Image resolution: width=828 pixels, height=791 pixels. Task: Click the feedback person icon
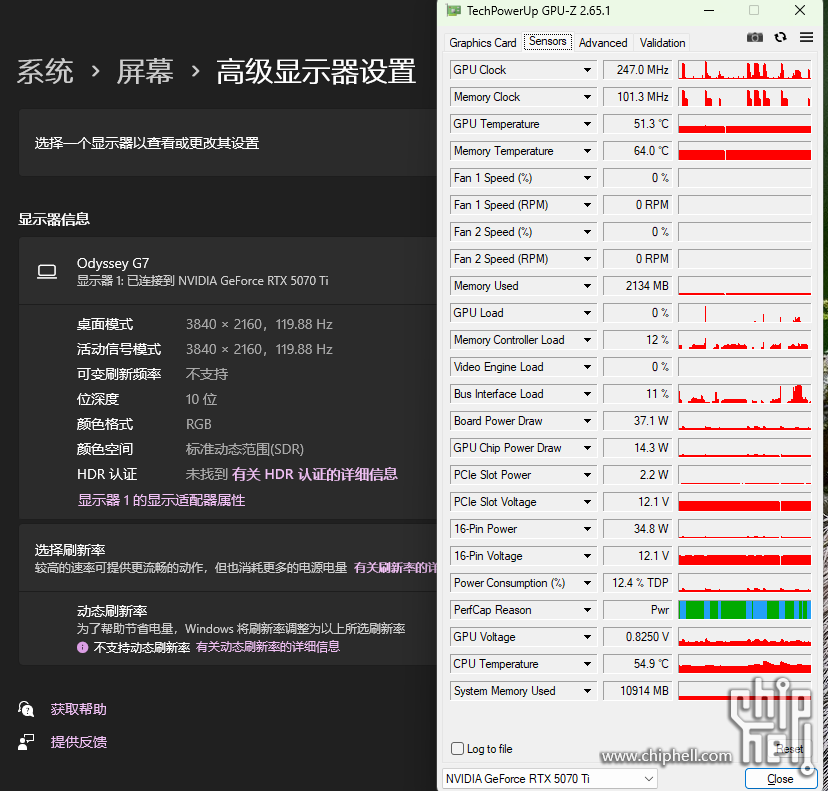[26, 742]
